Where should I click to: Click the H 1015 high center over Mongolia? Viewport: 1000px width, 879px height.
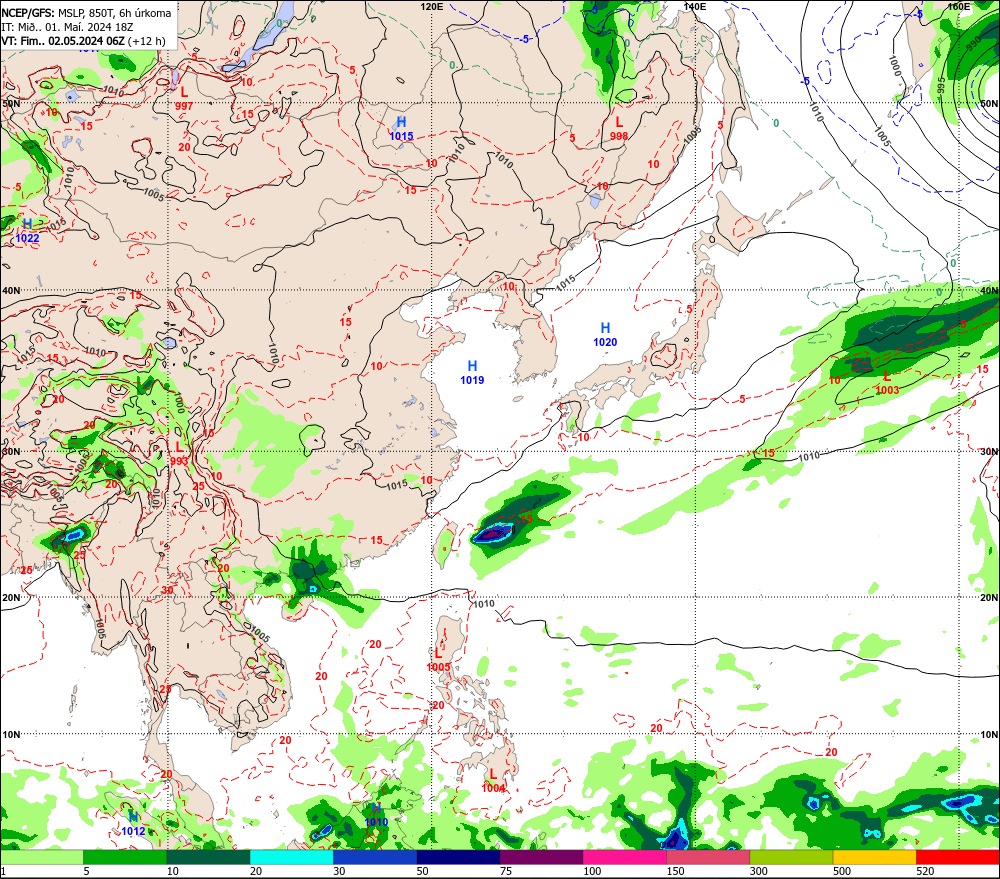(x=402, y=128)
